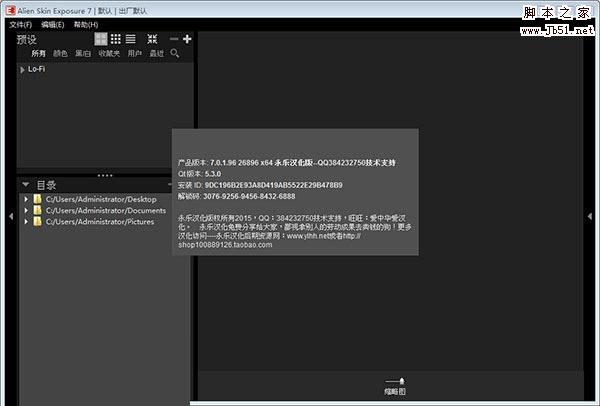Click the 产品版本 7.0.1.96 line
Screen dimensions: 600x406
(x=287, y=163)
